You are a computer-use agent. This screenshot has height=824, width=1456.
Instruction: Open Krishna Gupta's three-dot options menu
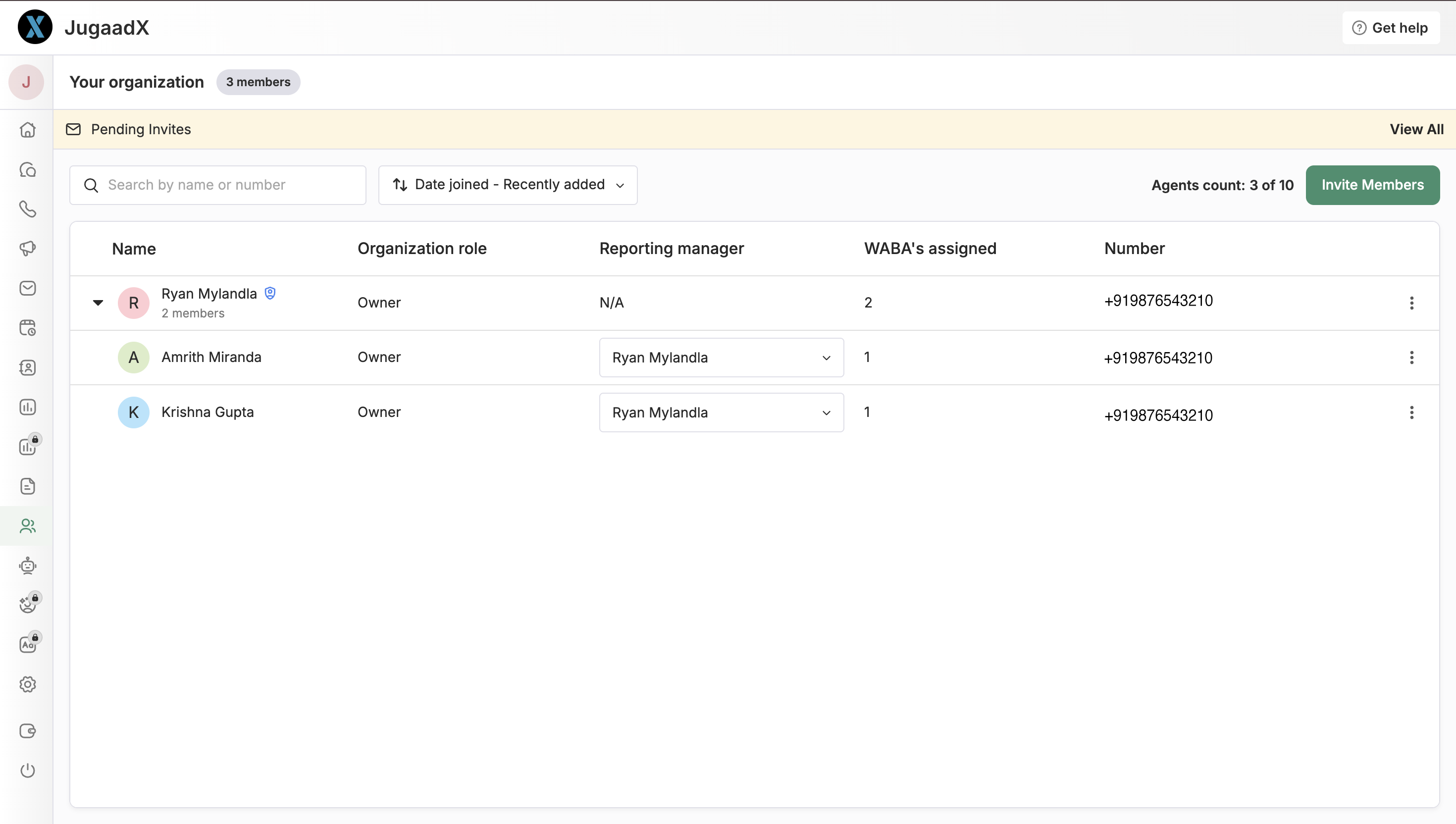point(1411,412)
